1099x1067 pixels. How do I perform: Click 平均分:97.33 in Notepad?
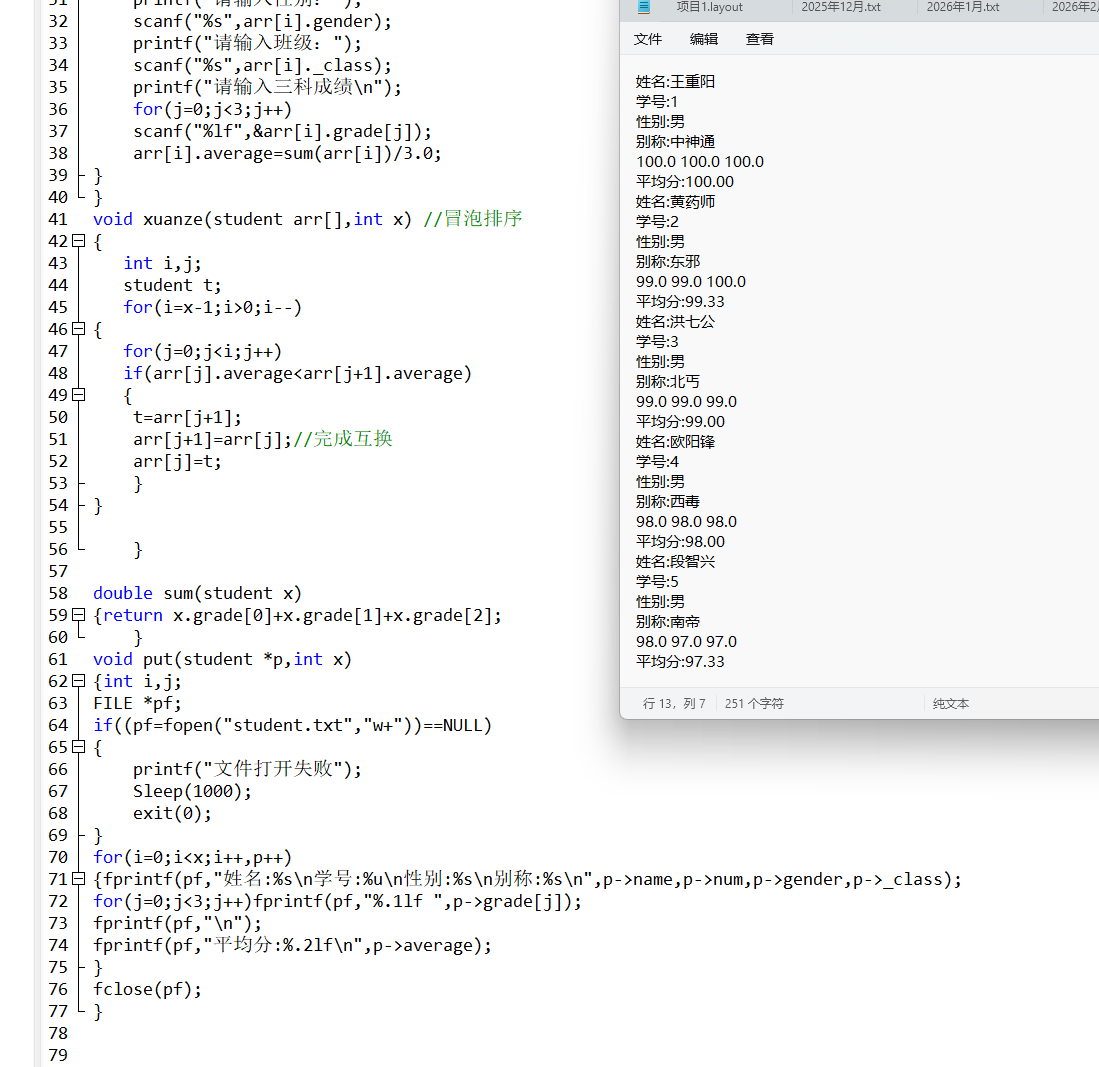pyautogui.click(x=680, y=662)
